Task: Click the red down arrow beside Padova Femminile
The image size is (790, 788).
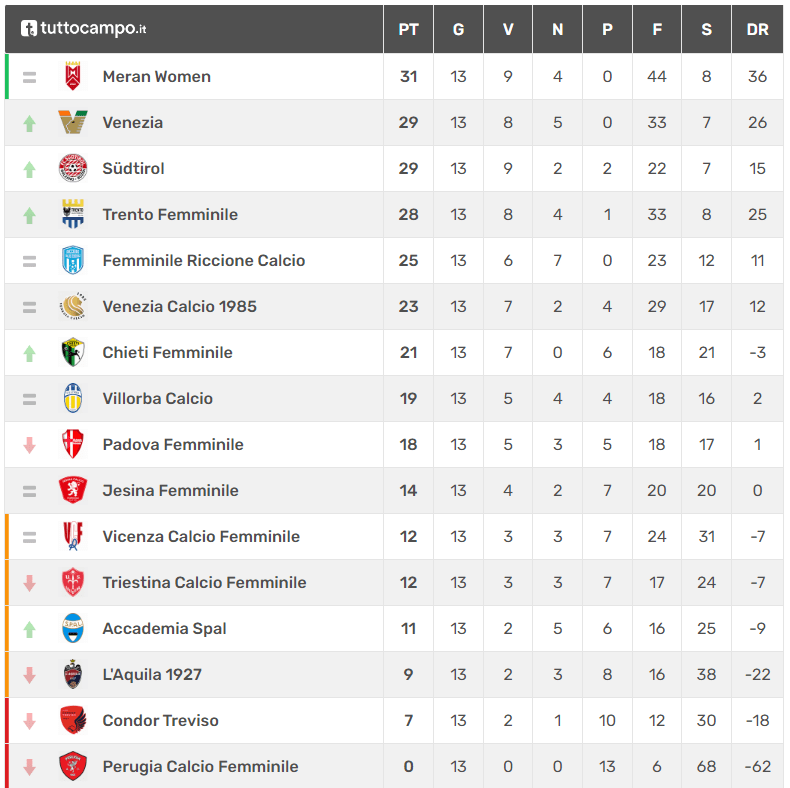Action: (x=29, y=445)
